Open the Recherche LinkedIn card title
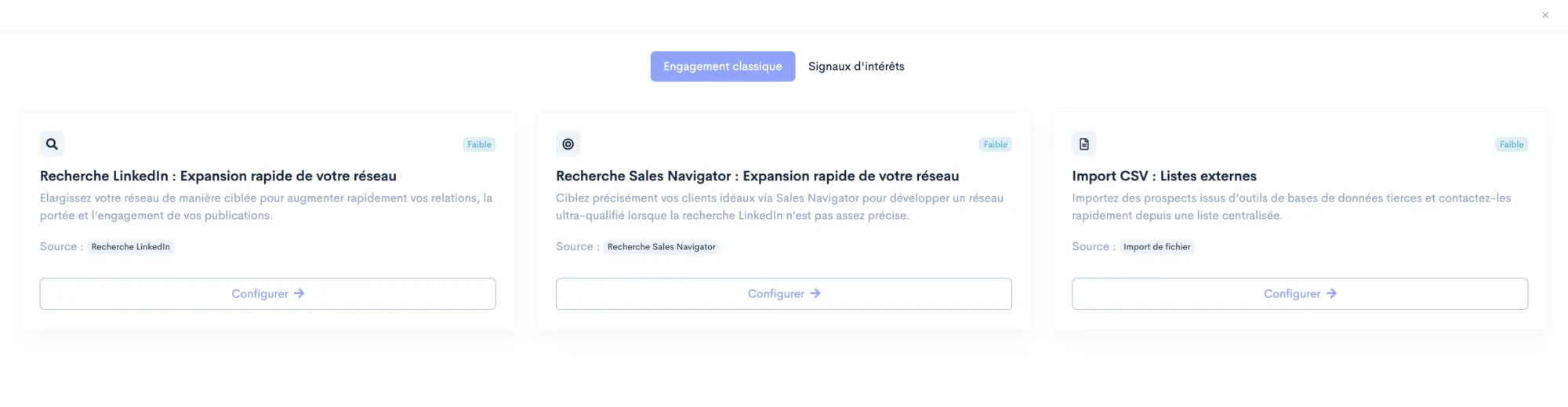 (218, 176)
